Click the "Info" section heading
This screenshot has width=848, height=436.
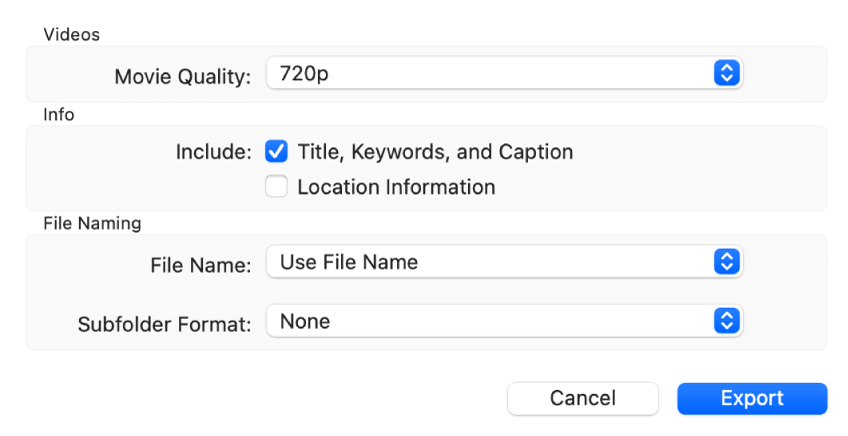pyautogui.click(x=58, y=115)
